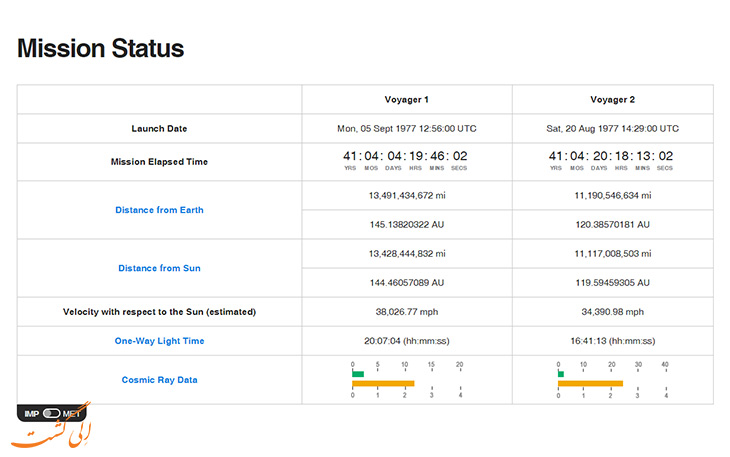Click the value 11,190,546,634 mi
730x457 pixels.
[613, 195]
